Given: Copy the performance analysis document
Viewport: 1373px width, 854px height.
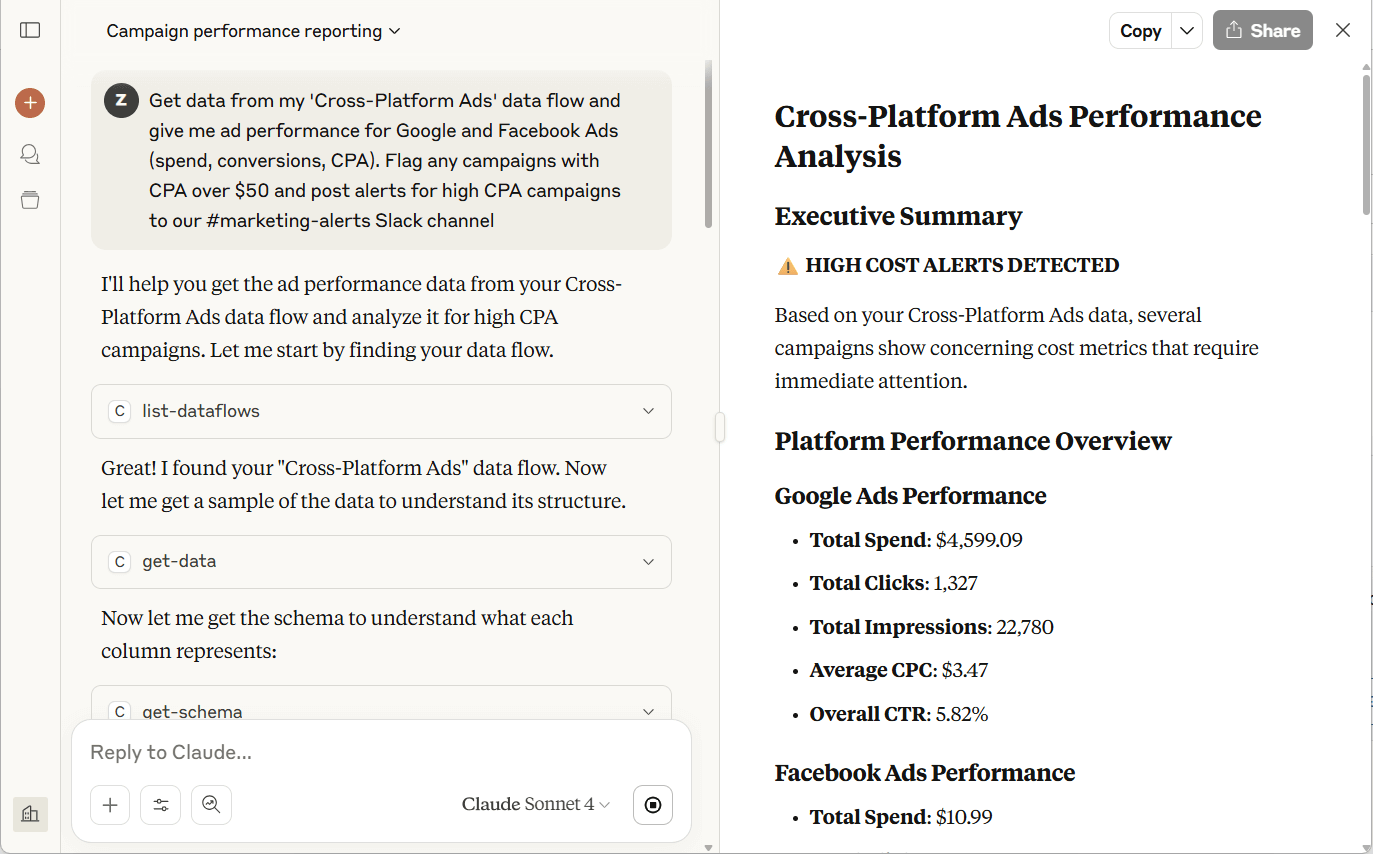Looking at the screenshot, I should point(1140,30).
